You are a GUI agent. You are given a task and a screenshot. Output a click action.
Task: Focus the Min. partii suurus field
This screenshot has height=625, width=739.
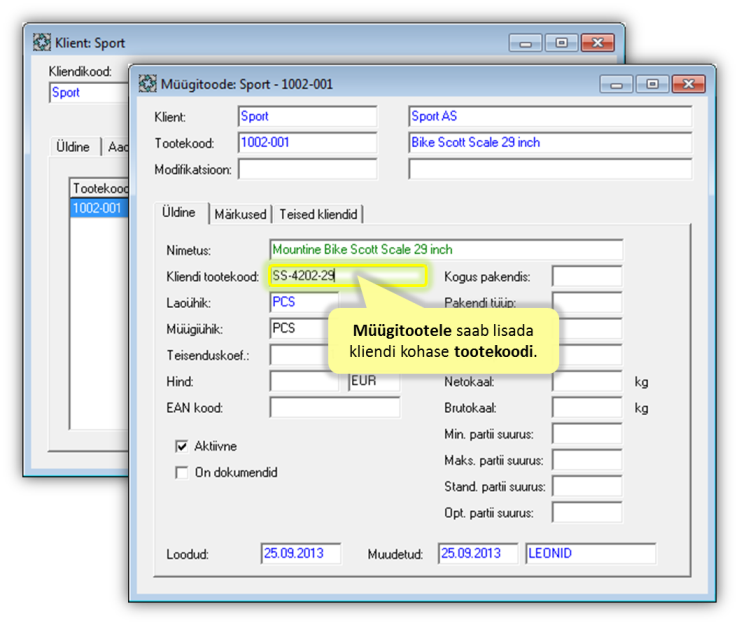coord(587,434)
